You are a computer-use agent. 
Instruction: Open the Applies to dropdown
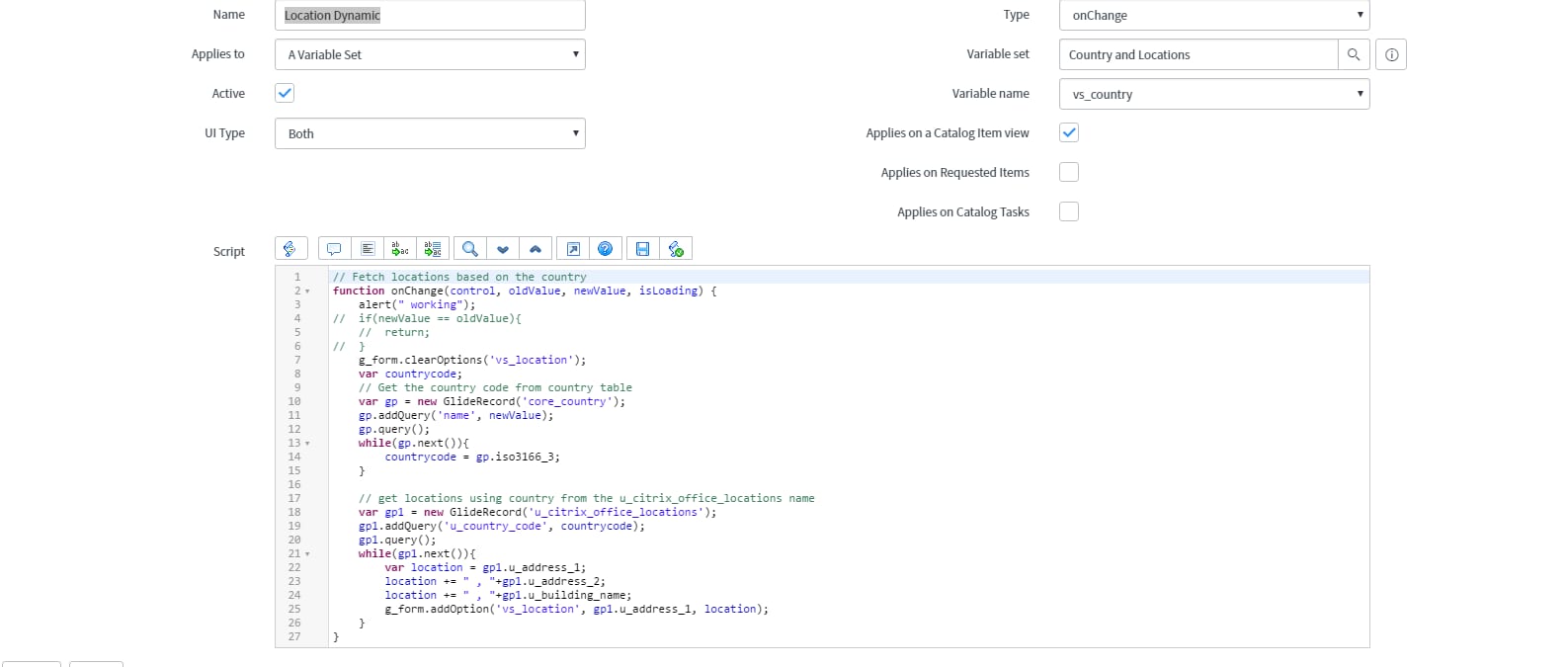tap(430, 54)
